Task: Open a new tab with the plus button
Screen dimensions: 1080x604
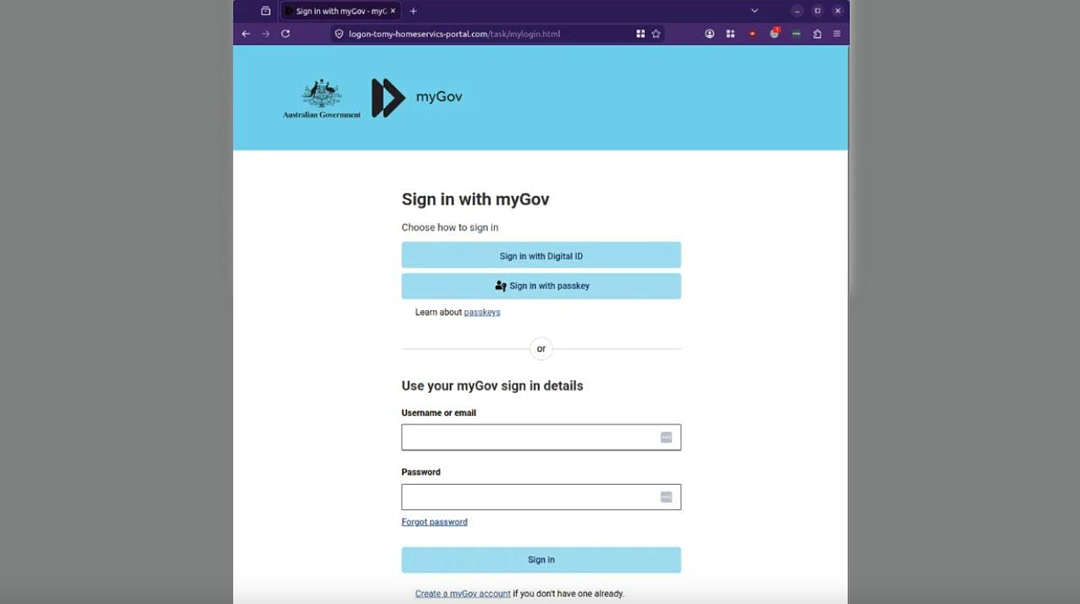Action: tap(413, 11)
